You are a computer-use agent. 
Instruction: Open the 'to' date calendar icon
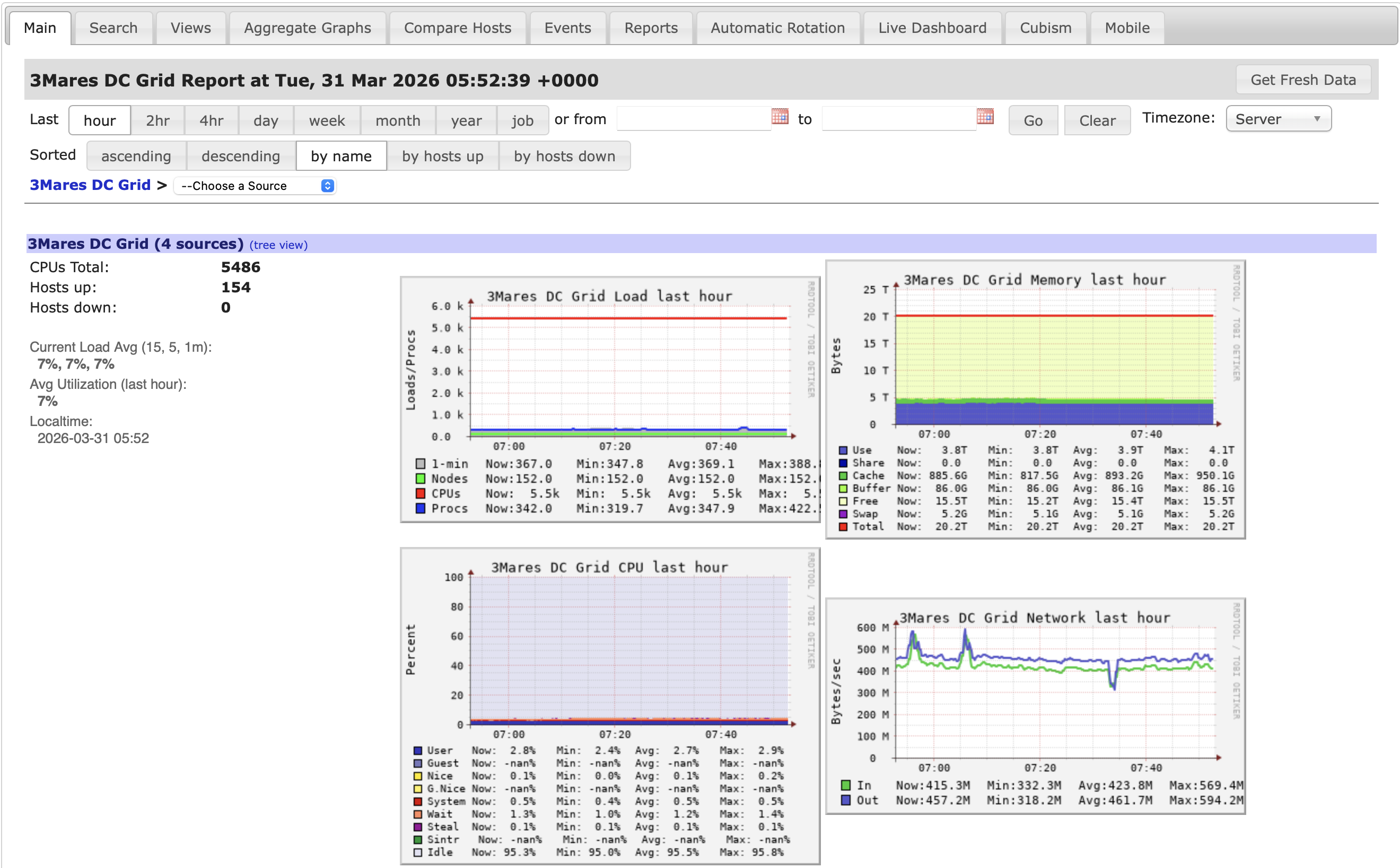984,117
